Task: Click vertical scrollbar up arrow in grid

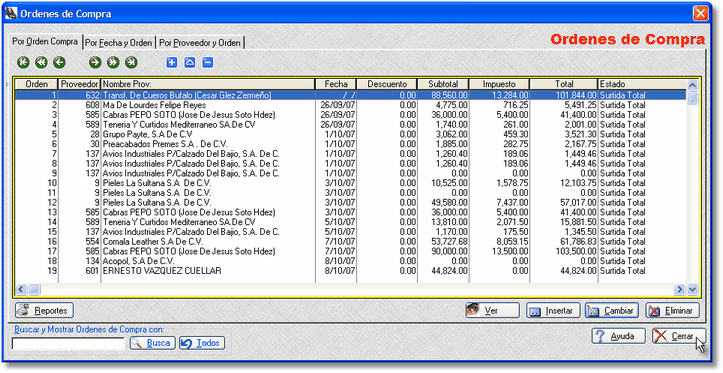Action: pos(692,85)
